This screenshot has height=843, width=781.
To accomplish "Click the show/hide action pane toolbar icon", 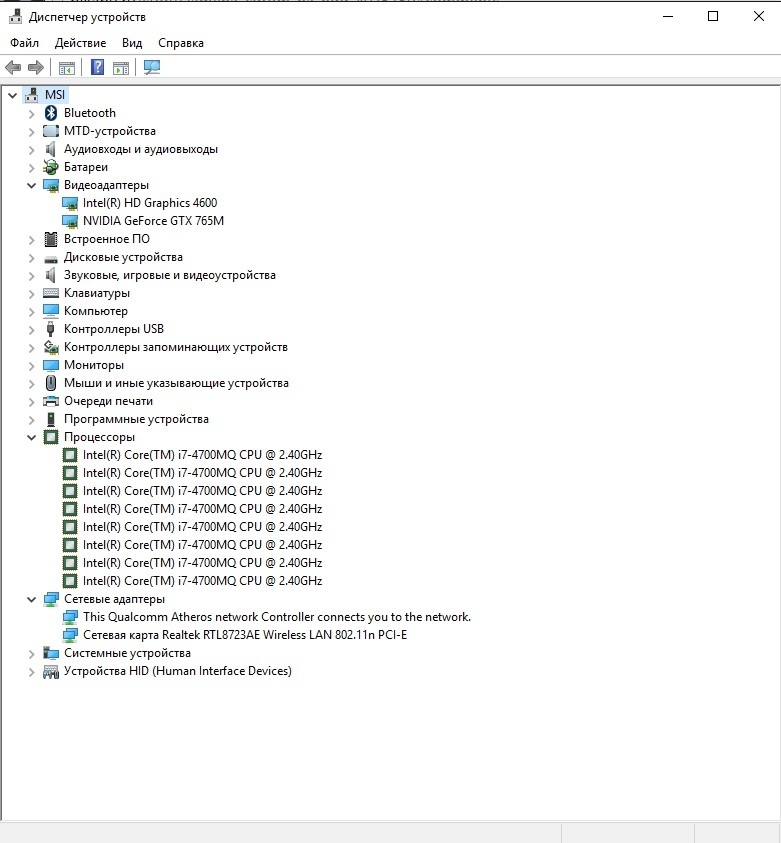I will pyautogui.click(x=121, y=68).
